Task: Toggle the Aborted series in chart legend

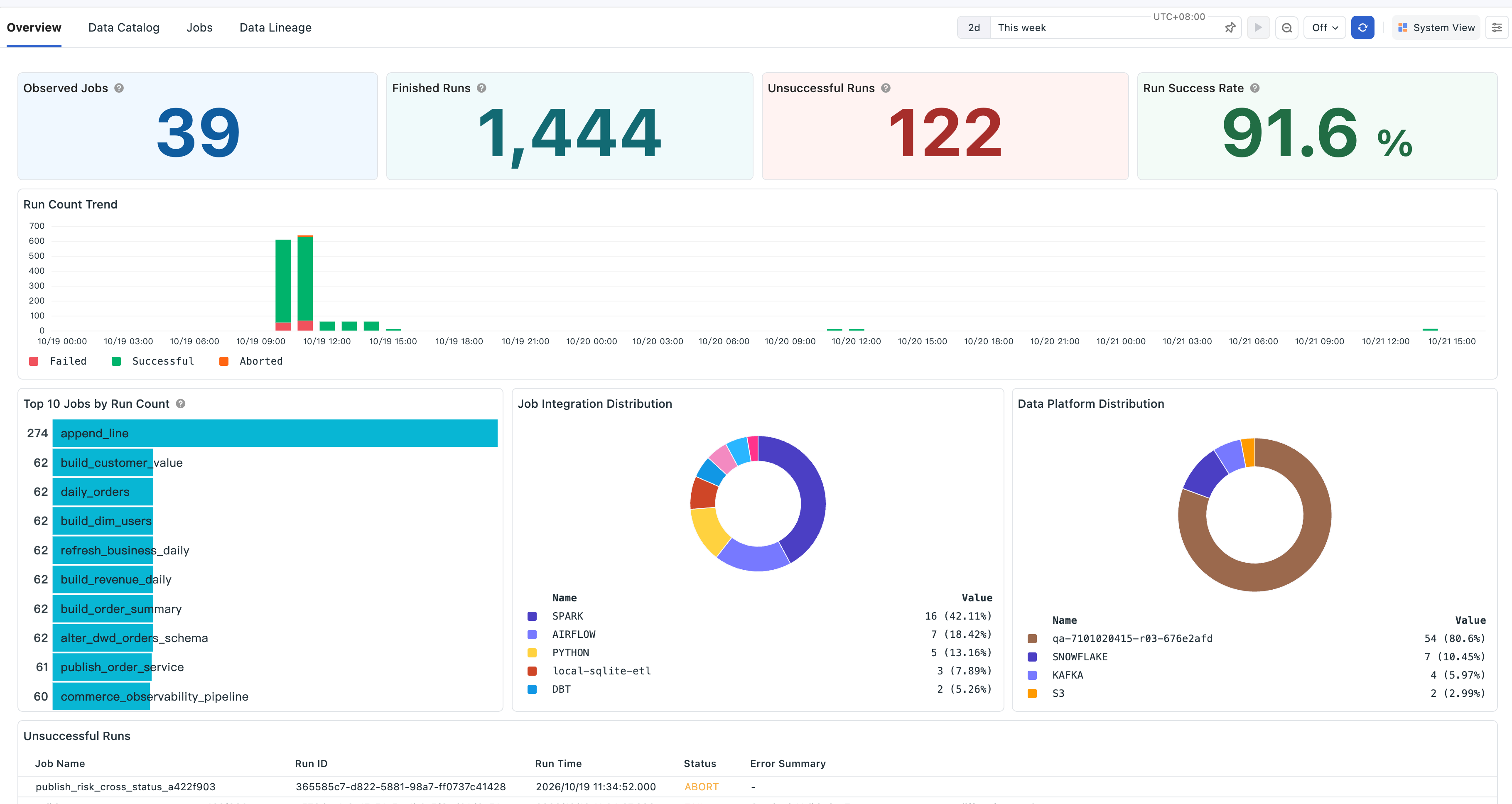Action: [250, 361]
